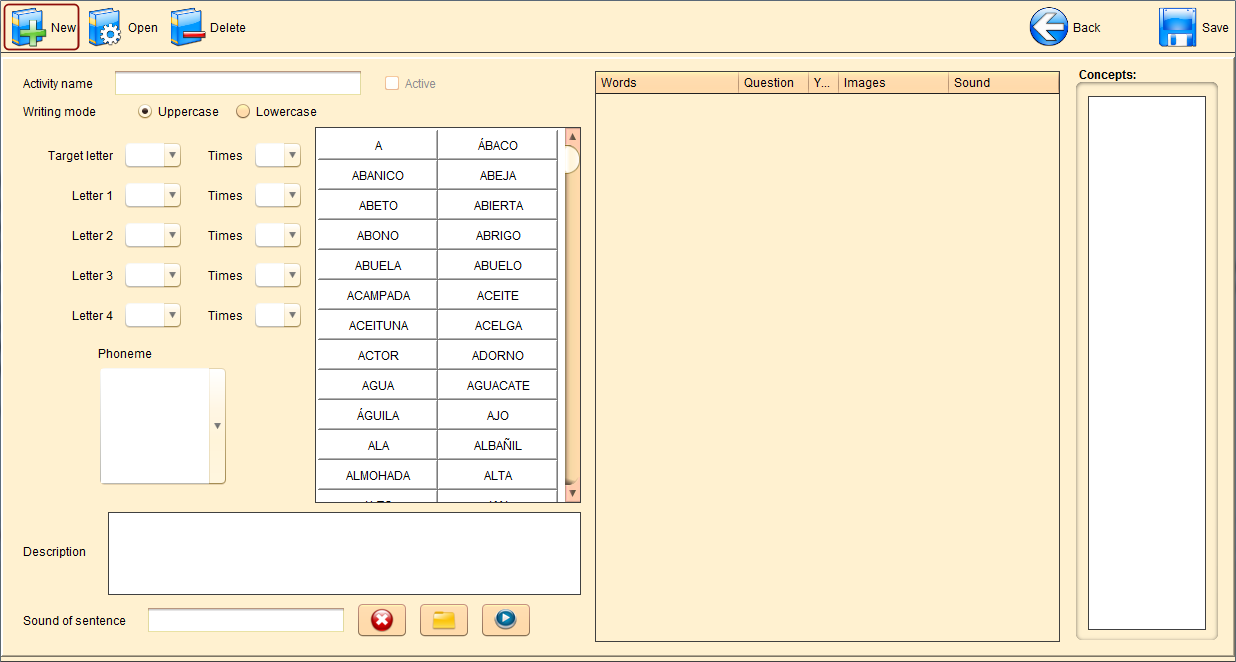Viewport: 1236px width, 662px height.
Task: Play the sentence sound
Action: [x=506, y=620]
